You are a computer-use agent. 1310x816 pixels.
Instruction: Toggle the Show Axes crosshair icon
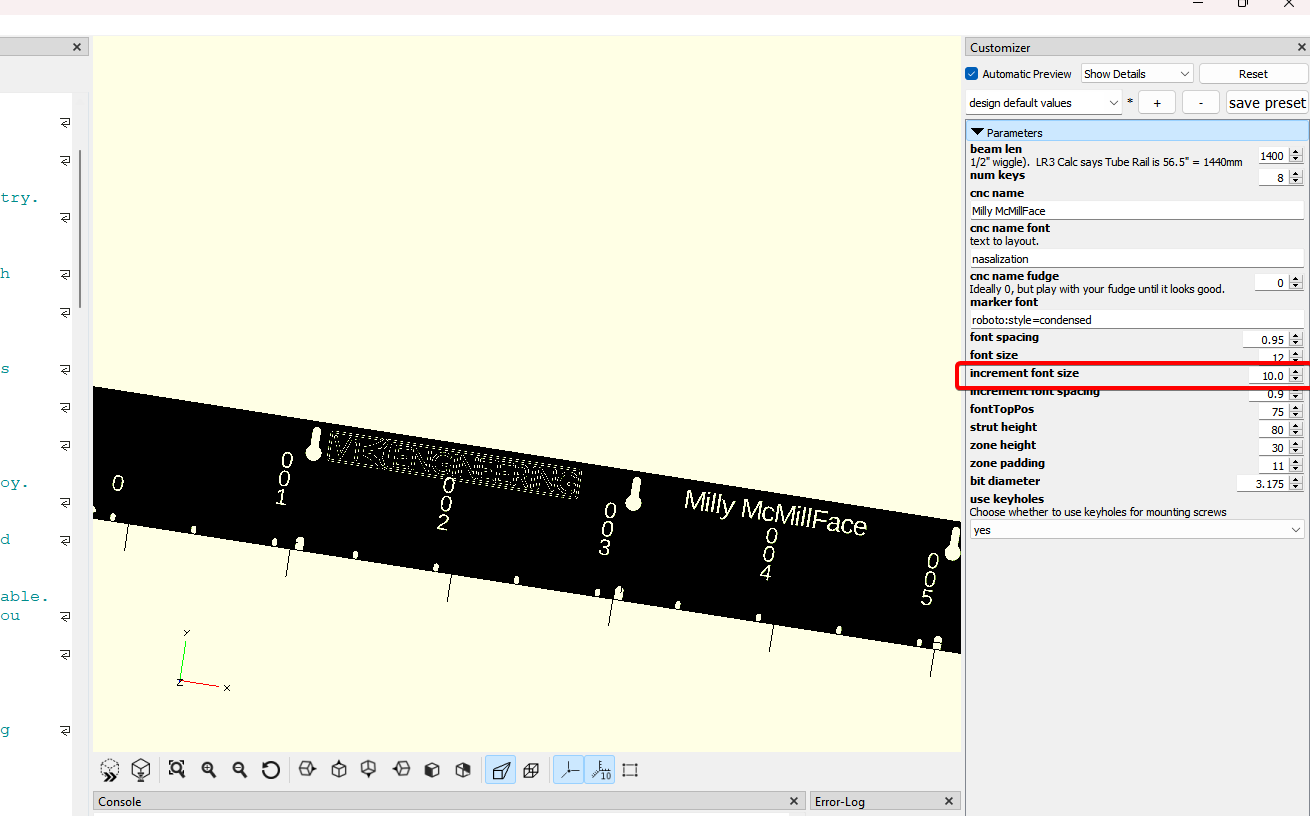point(568,769)
